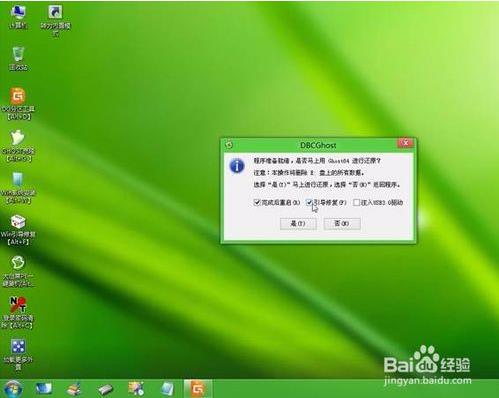Launch the NT password clear tool (Alt+C) icon
499x398 pixels.
click(18, 313)
